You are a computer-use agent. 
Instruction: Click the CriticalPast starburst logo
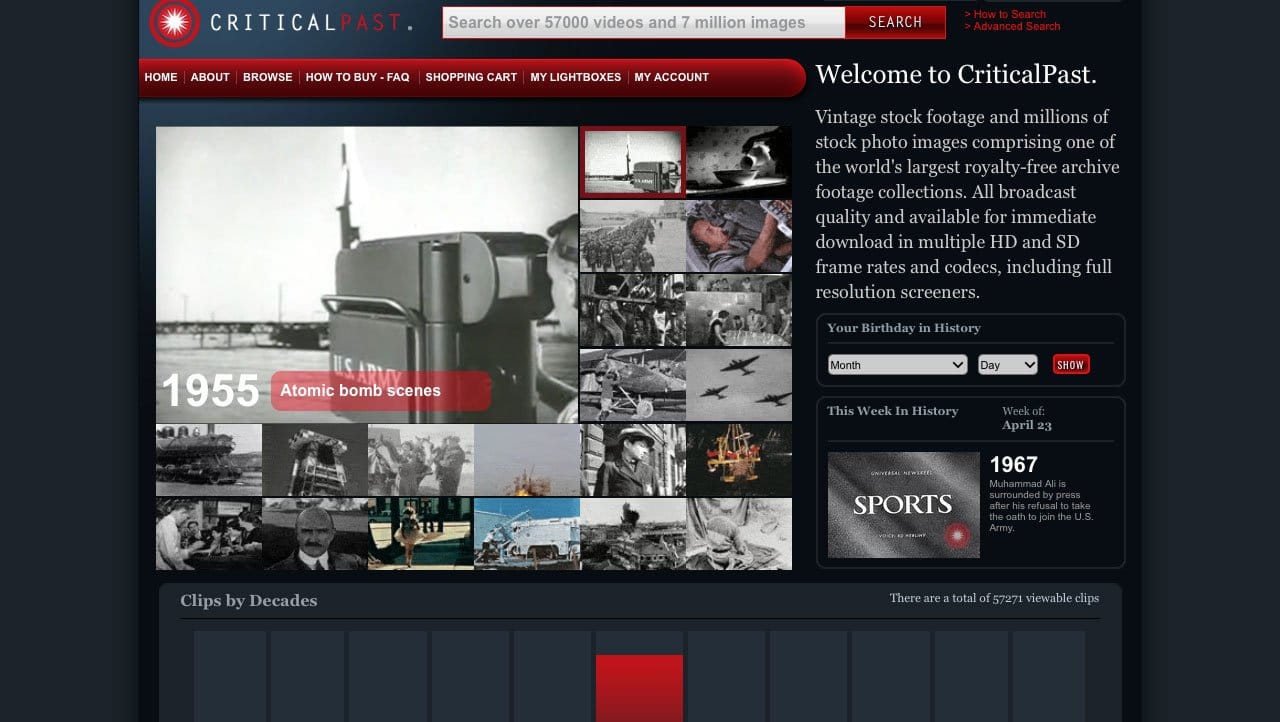click(175, 21)
